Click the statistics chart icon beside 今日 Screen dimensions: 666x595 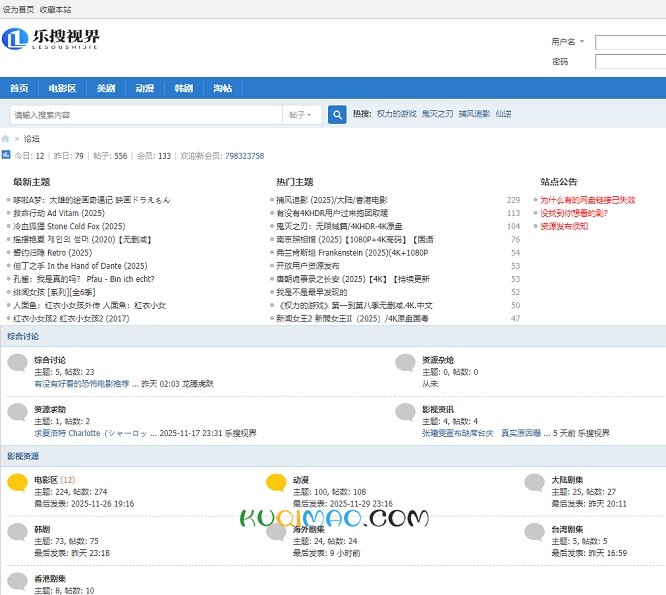[x=6, y=155]
